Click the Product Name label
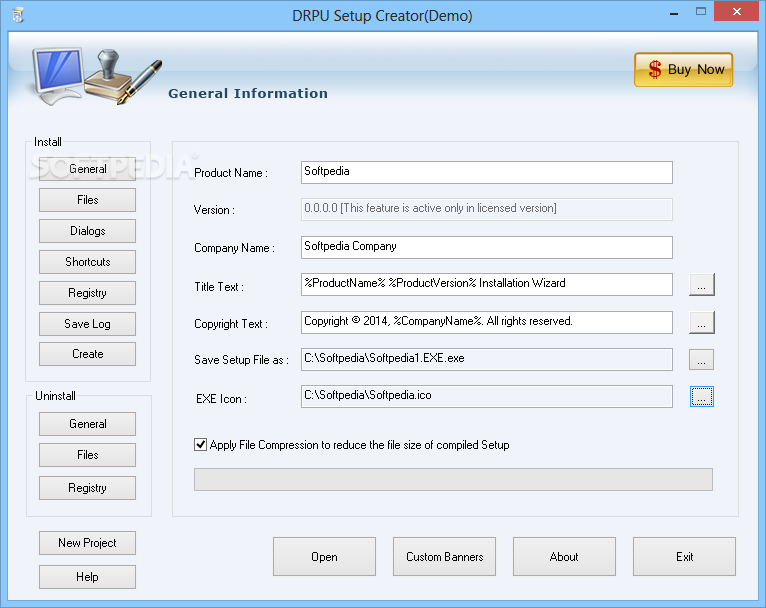 point(231,173)
